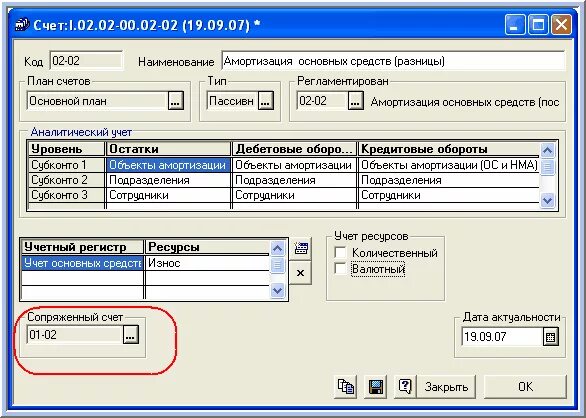The width and height of the screenshot is (586, 418).
Task: Select the Износ resource cell
Action: tap(207, 263)
